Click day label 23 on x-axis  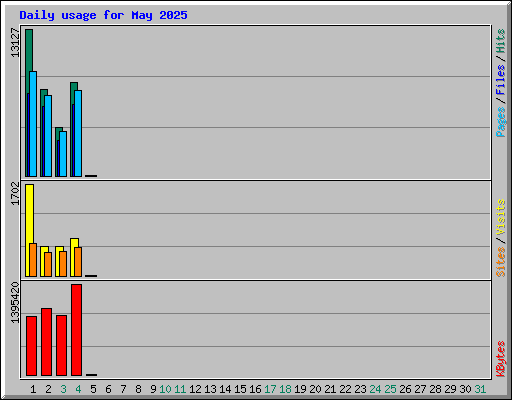360,389
